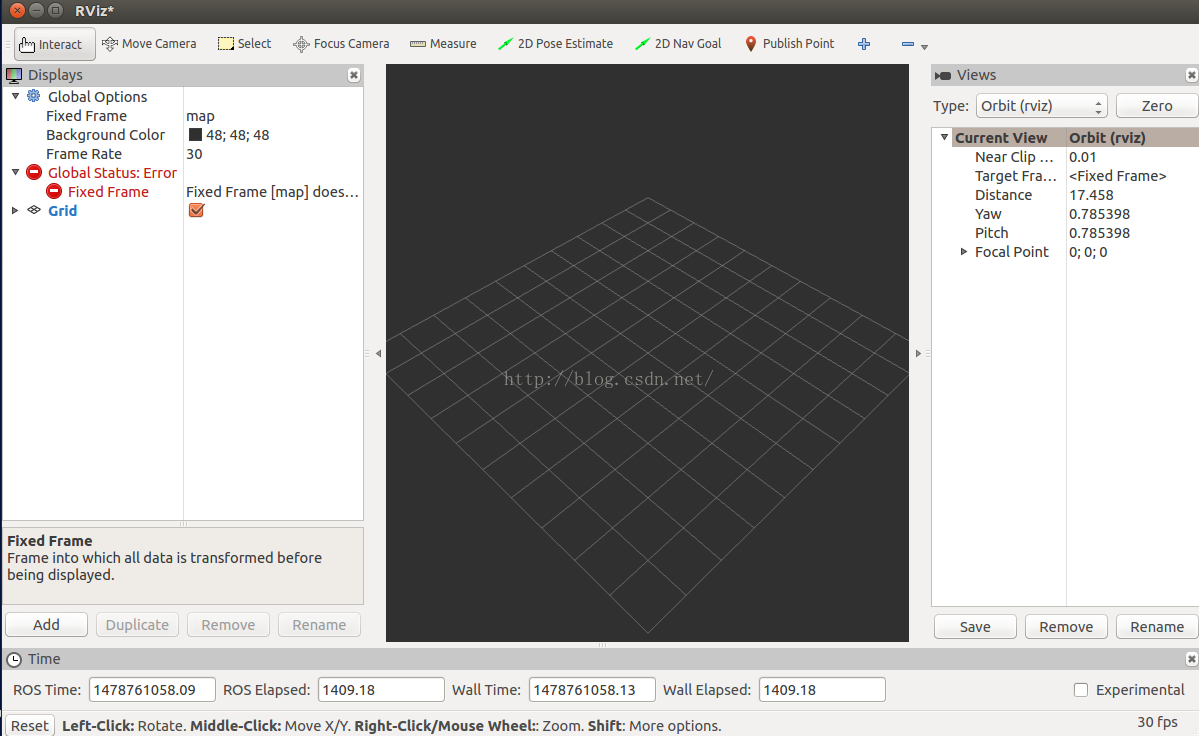Activate the 2D Nav Goal tool
Viewport: 1199px width, 736px height.
[678, 43]
